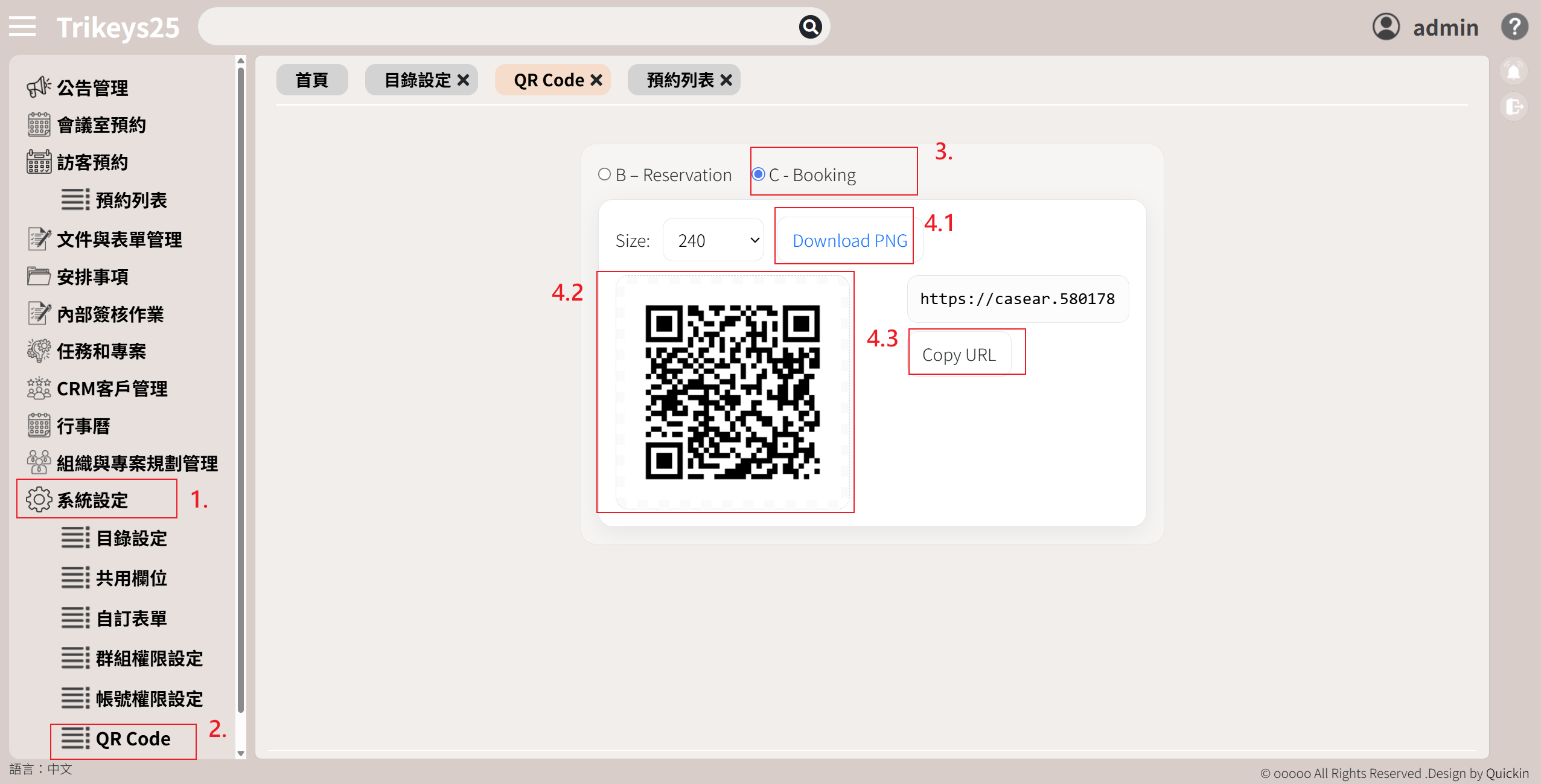This screenshot has height=784, width=1541.
Task: Click the Copy URL button
Action: 959,355
